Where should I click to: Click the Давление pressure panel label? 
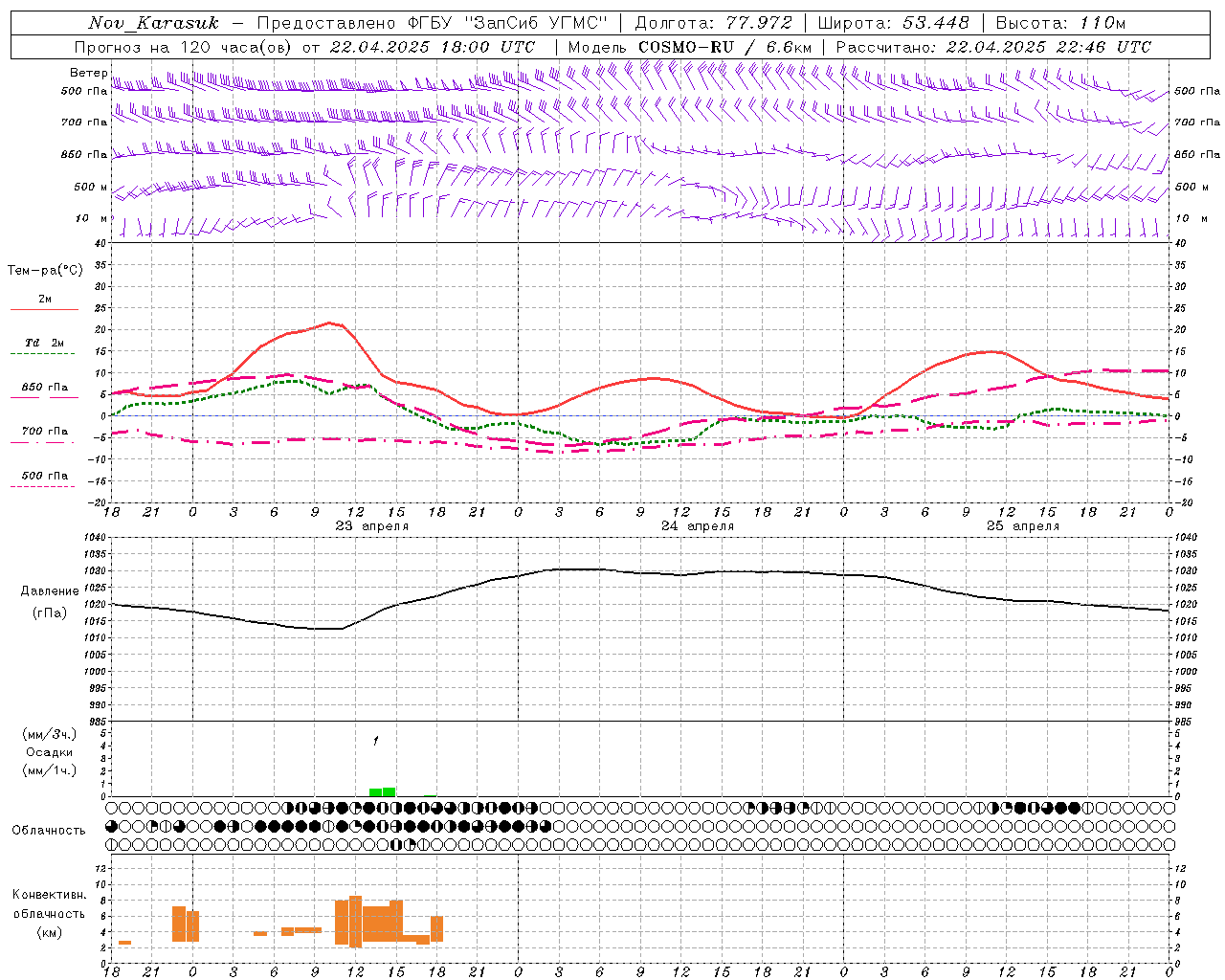(50, 591)
